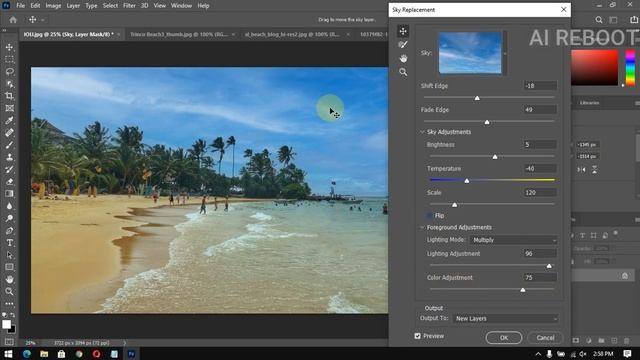Viewport: 640px width, 360px height.
Task: Choose Sky Brush tool in Sky Replacement dialog
Action: (x=403, y=44)
